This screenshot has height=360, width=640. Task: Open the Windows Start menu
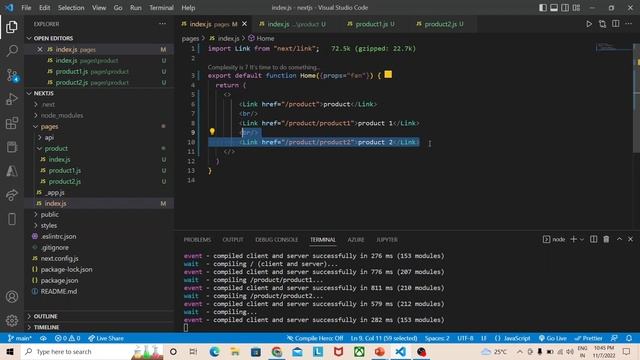click(x=10, y=352)
